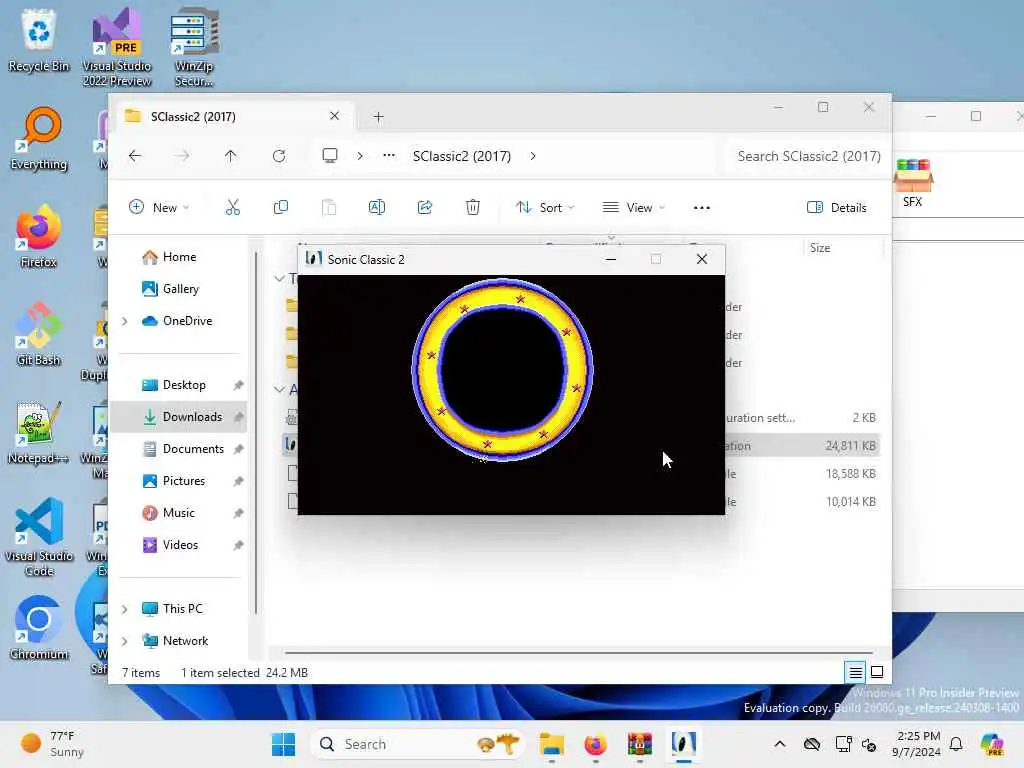Image resolution: width=1024 pixels, height=768 pixels.
Task: Add a new Explorer tab
Action: [x=379, y=117]
